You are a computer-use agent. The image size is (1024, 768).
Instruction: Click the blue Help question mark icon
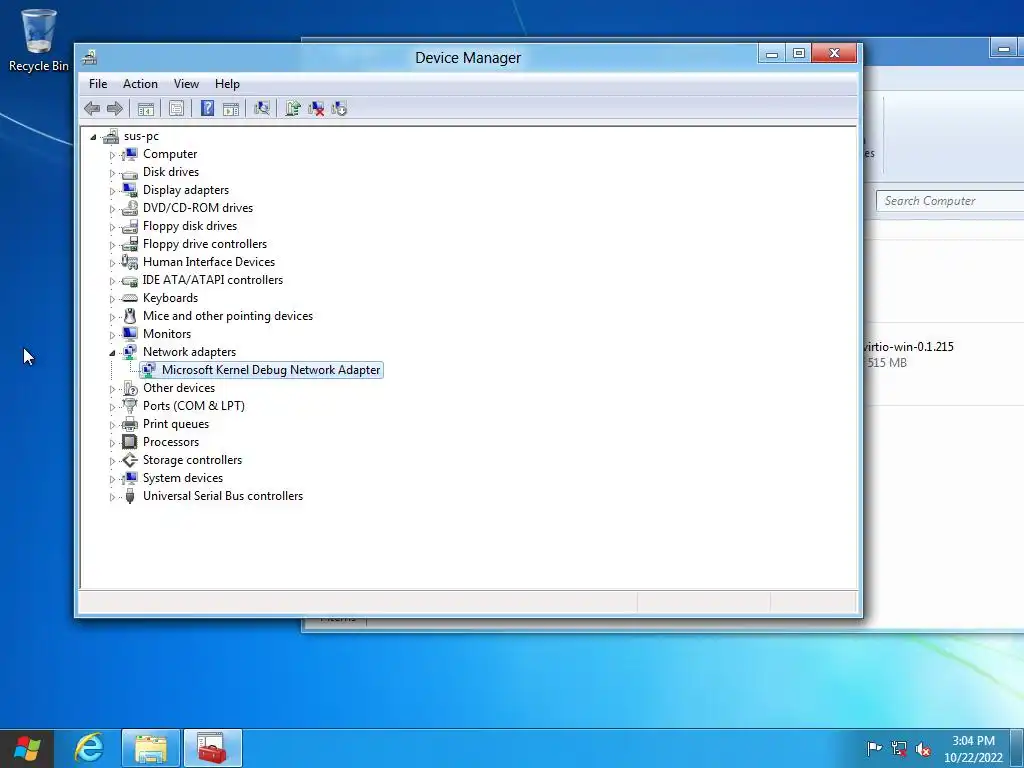pyautogui.click(x=207, y=108)
